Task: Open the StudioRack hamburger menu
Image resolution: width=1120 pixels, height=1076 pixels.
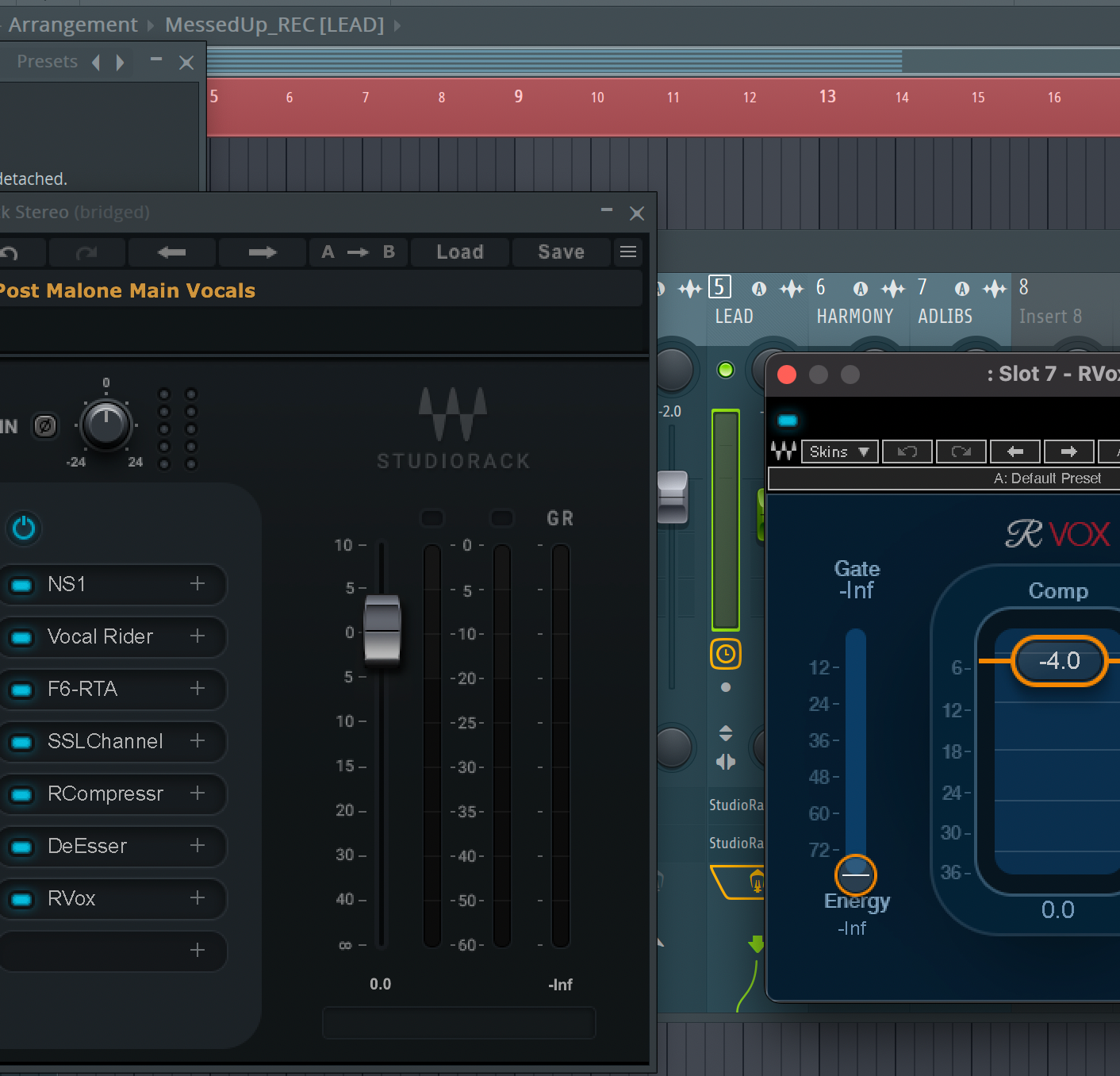Action: [628, 252]
